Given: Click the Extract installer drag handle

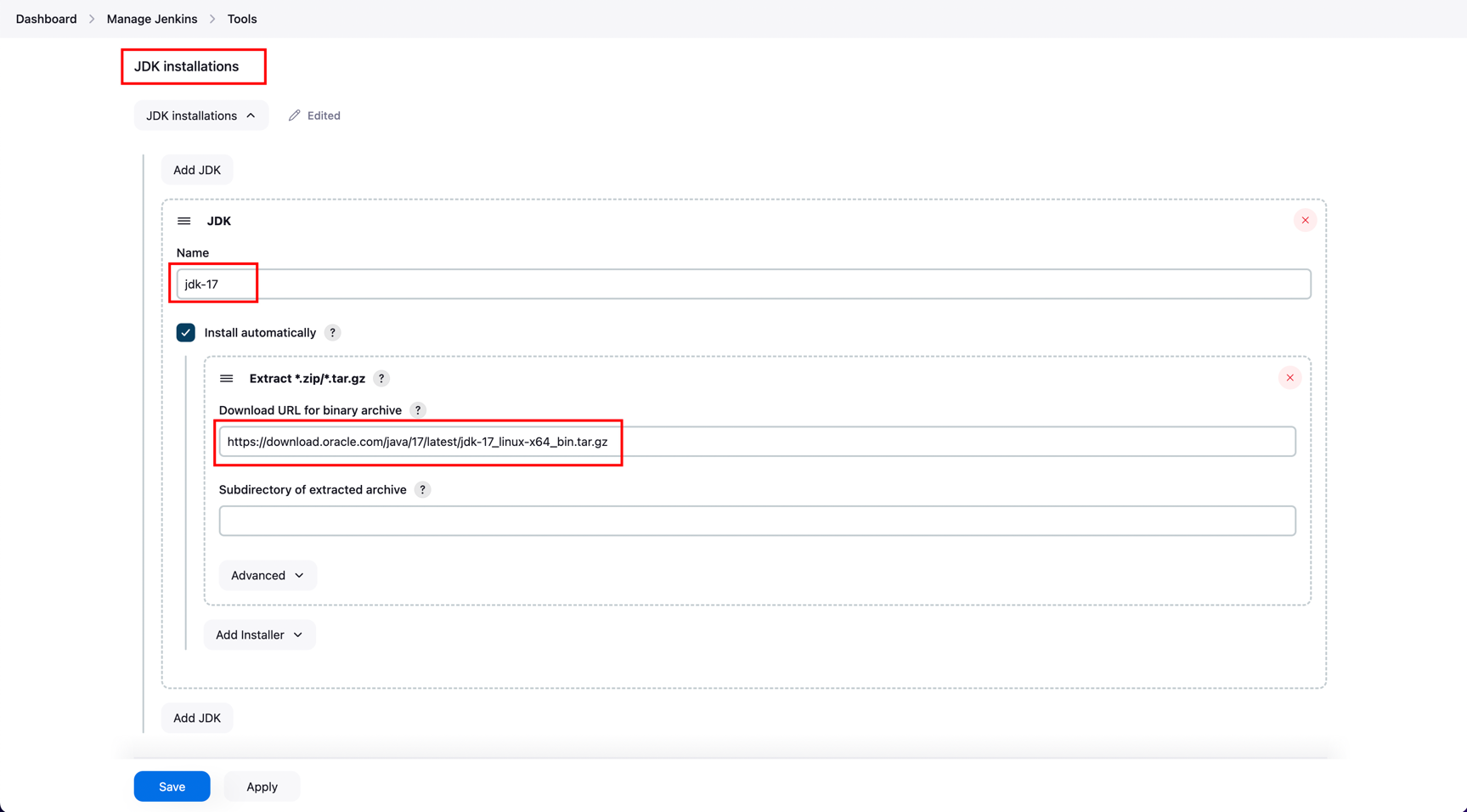Looking at the screenshot, I should click(x=227, y=379).
